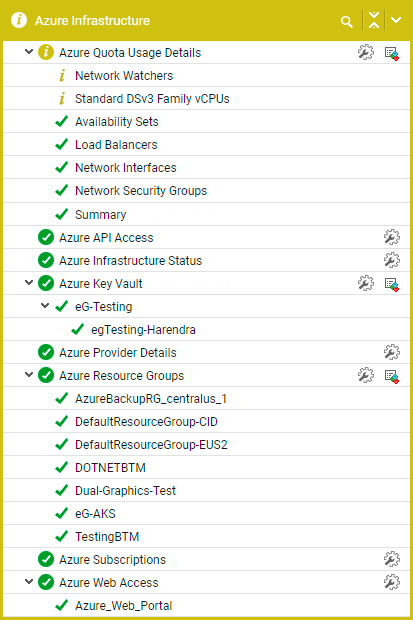413x620 pixels.
Task: Select Azure_Web_Portal entry
Action: (124, 606)
